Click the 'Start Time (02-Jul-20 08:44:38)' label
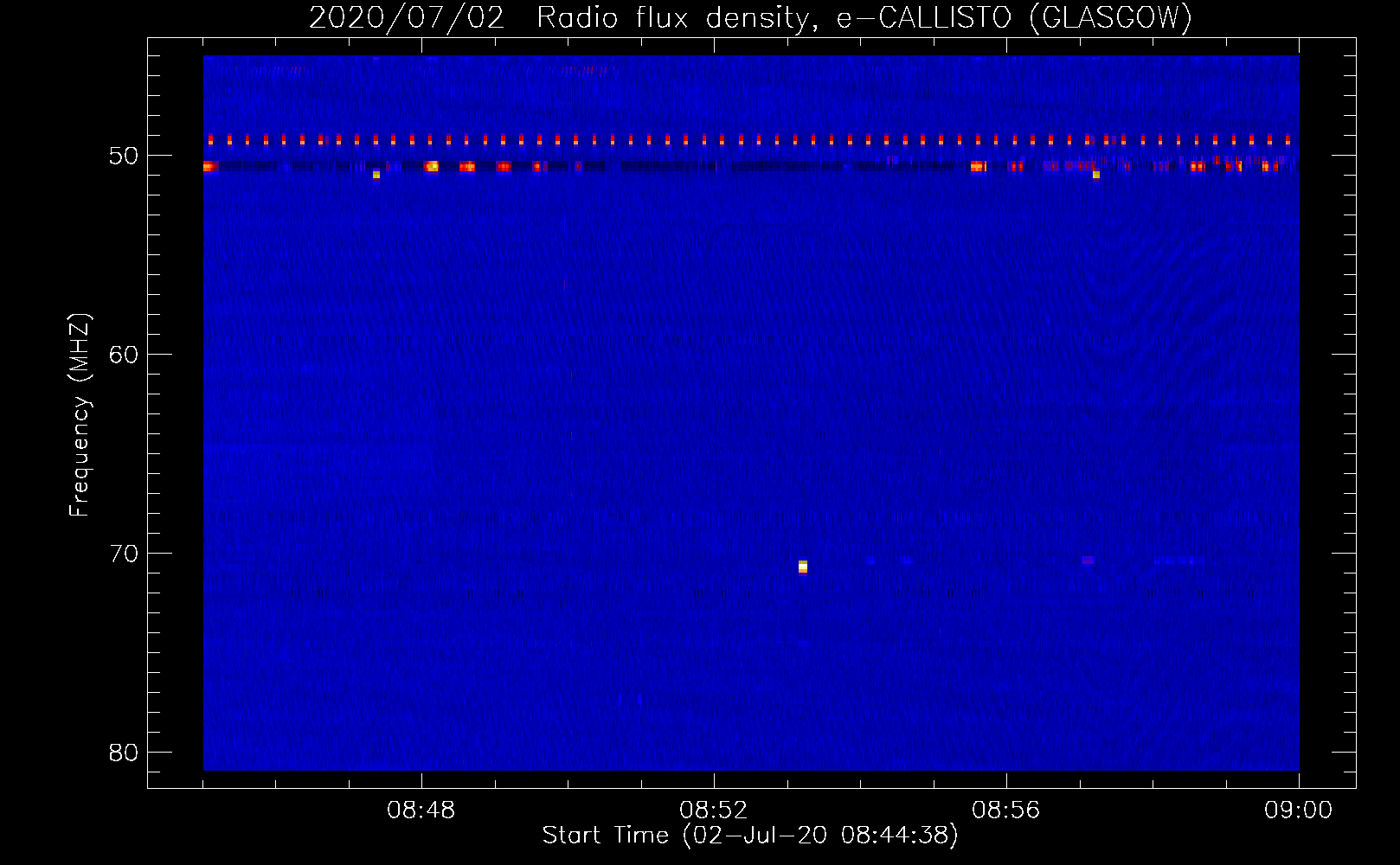This screenshot has width=1400, height=865. (750, 836)
